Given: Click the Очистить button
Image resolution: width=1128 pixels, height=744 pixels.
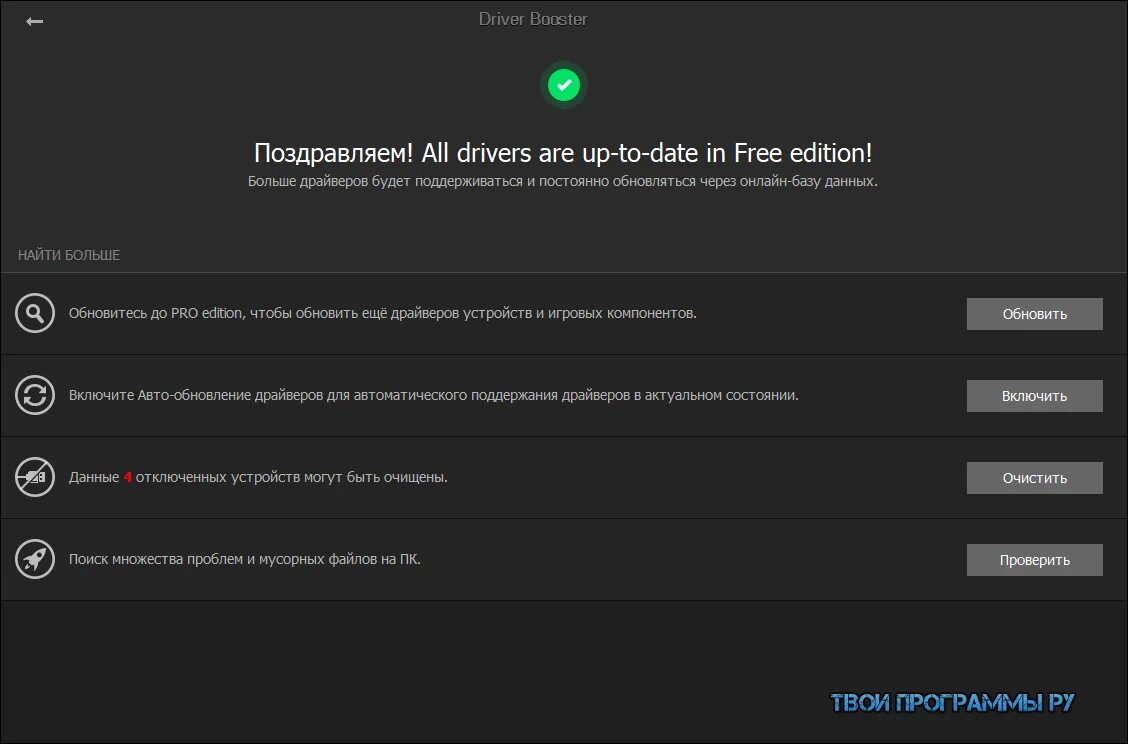Looking at the screenshot, I should [1034, 478].
